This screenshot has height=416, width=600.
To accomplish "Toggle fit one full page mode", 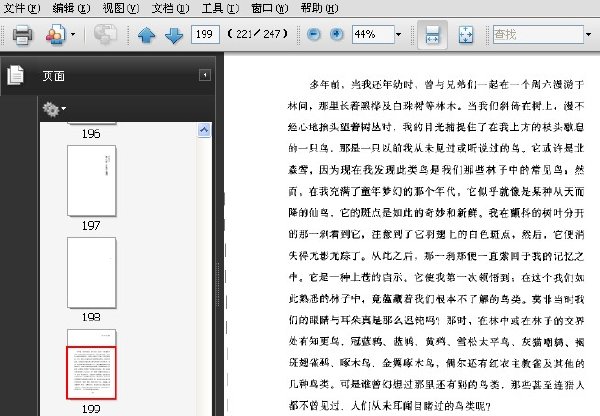I will tap(466, 35).
